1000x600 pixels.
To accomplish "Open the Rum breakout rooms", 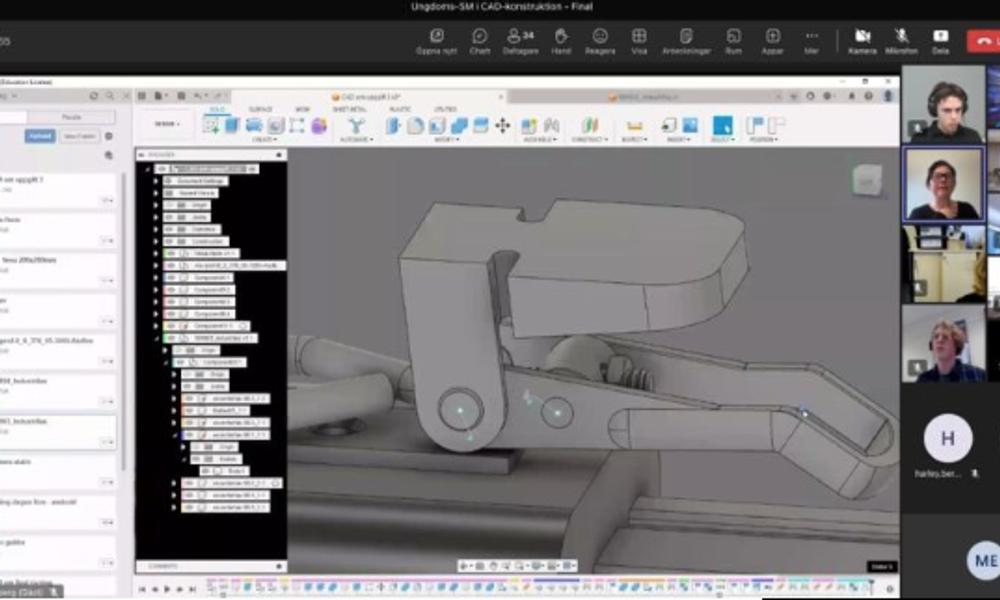I will [x=733, y=41].
